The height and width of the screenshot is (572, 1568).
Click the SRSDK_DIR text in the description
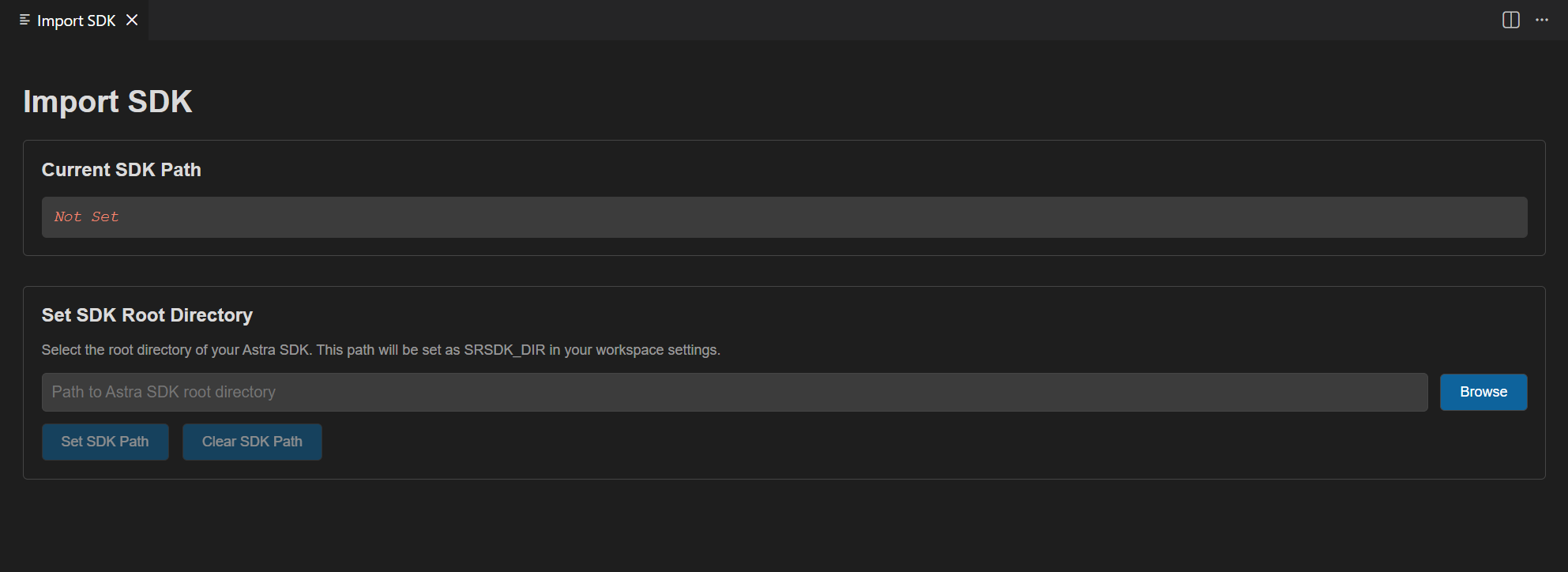pyautogui.click(x=504, y=350)
